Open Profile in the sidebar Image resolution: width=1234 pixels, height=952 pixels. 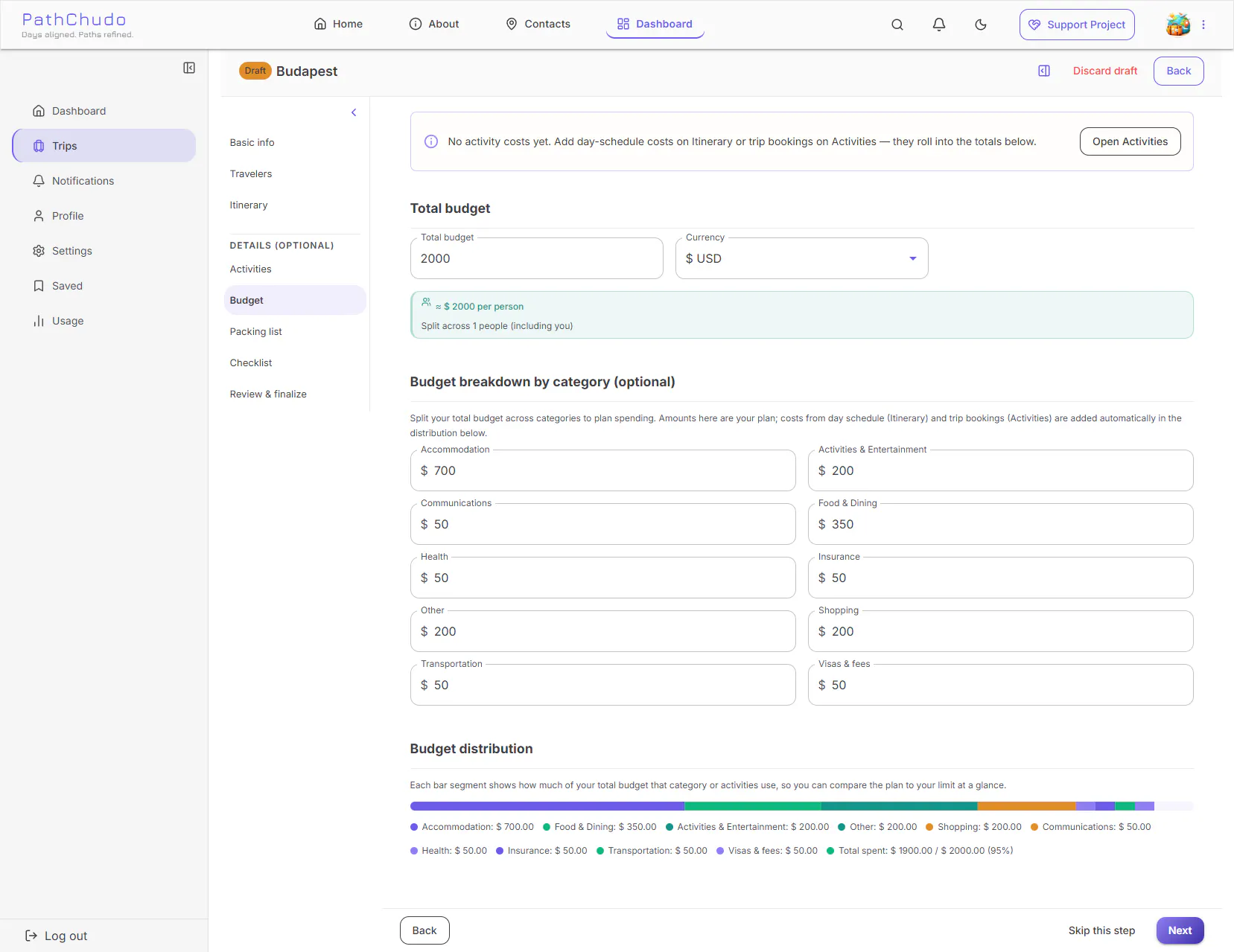(104, 216)
